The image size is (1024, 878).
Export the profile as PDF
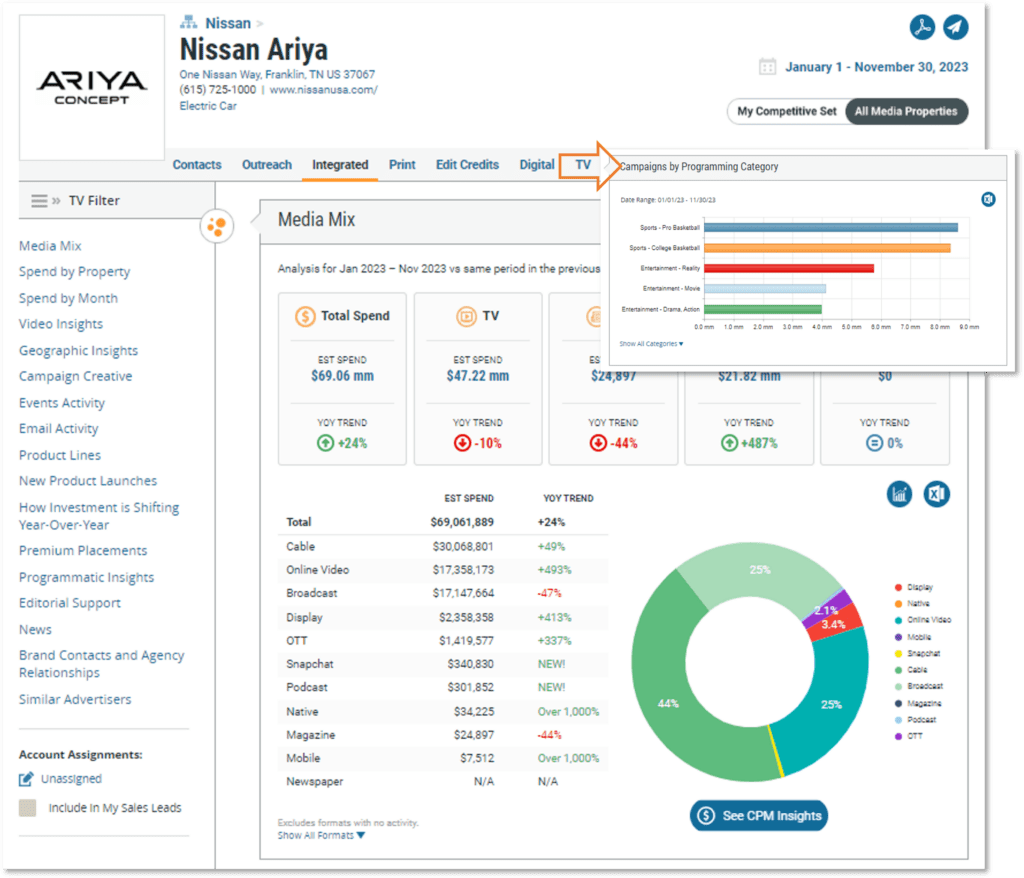pyautogui.click(x=921, y=27)
